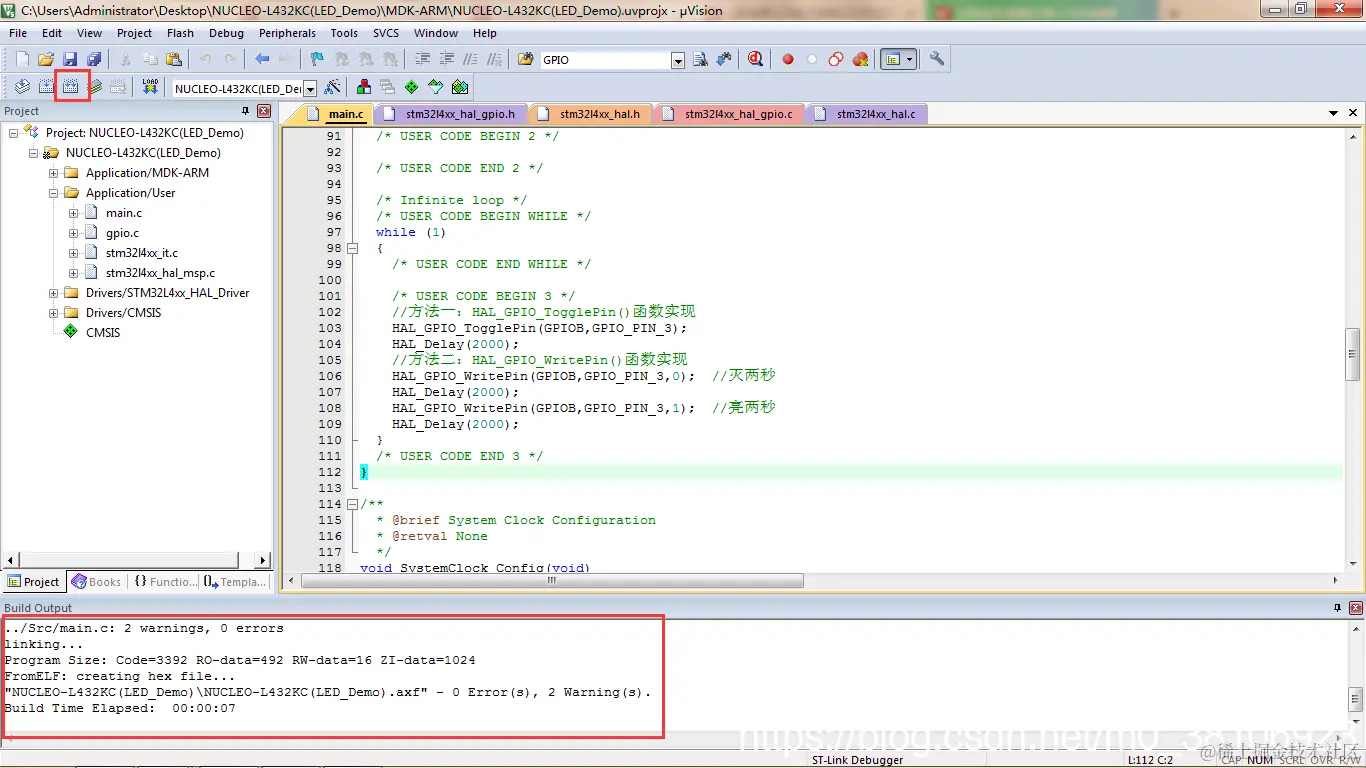The width and height of the screenshot is (1366, 768).
Task: Navigate backwards with the blue arrow
Action: (262, 60)
